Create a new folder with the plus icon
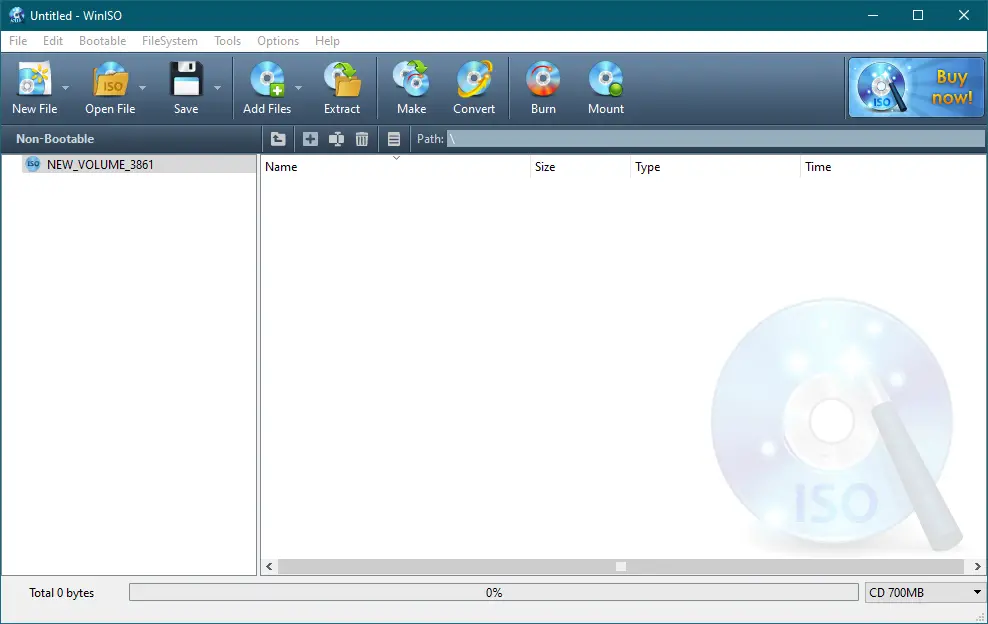 [310, 139]
